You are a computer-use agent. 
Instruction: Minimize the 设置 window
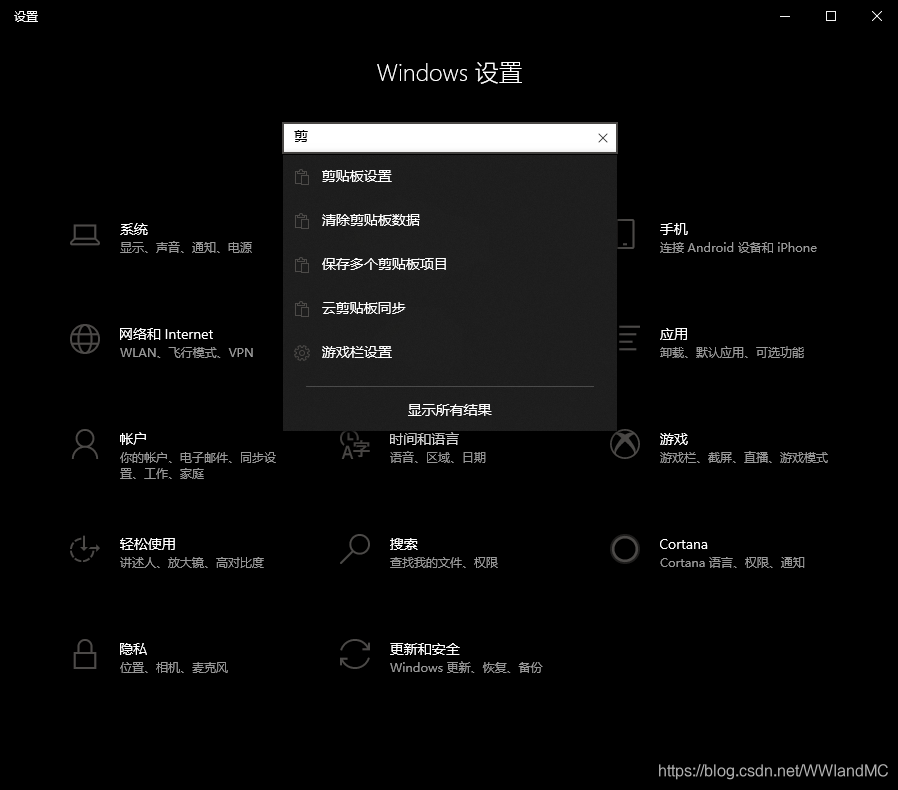tap(785, 16)
